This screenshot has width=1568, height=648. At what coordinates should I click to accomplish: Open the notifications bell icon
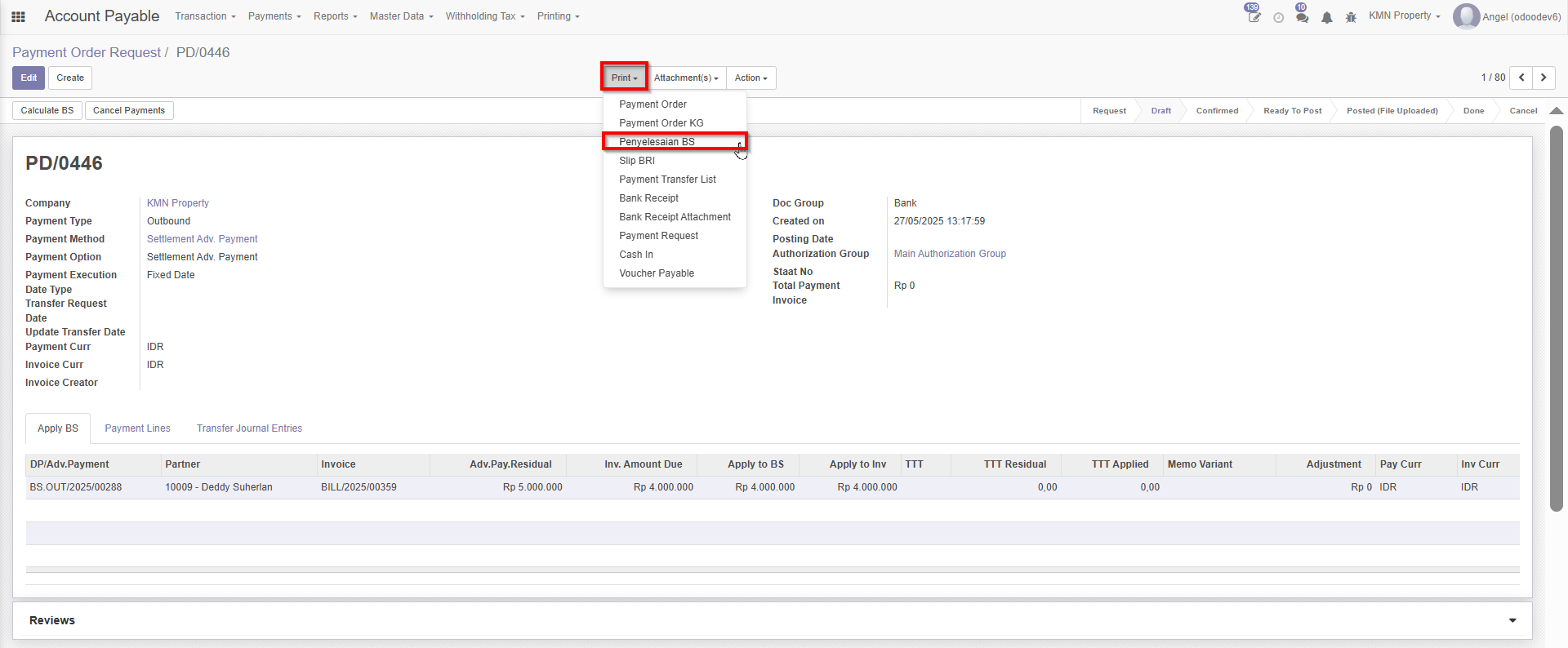[x=1327, y=17]
